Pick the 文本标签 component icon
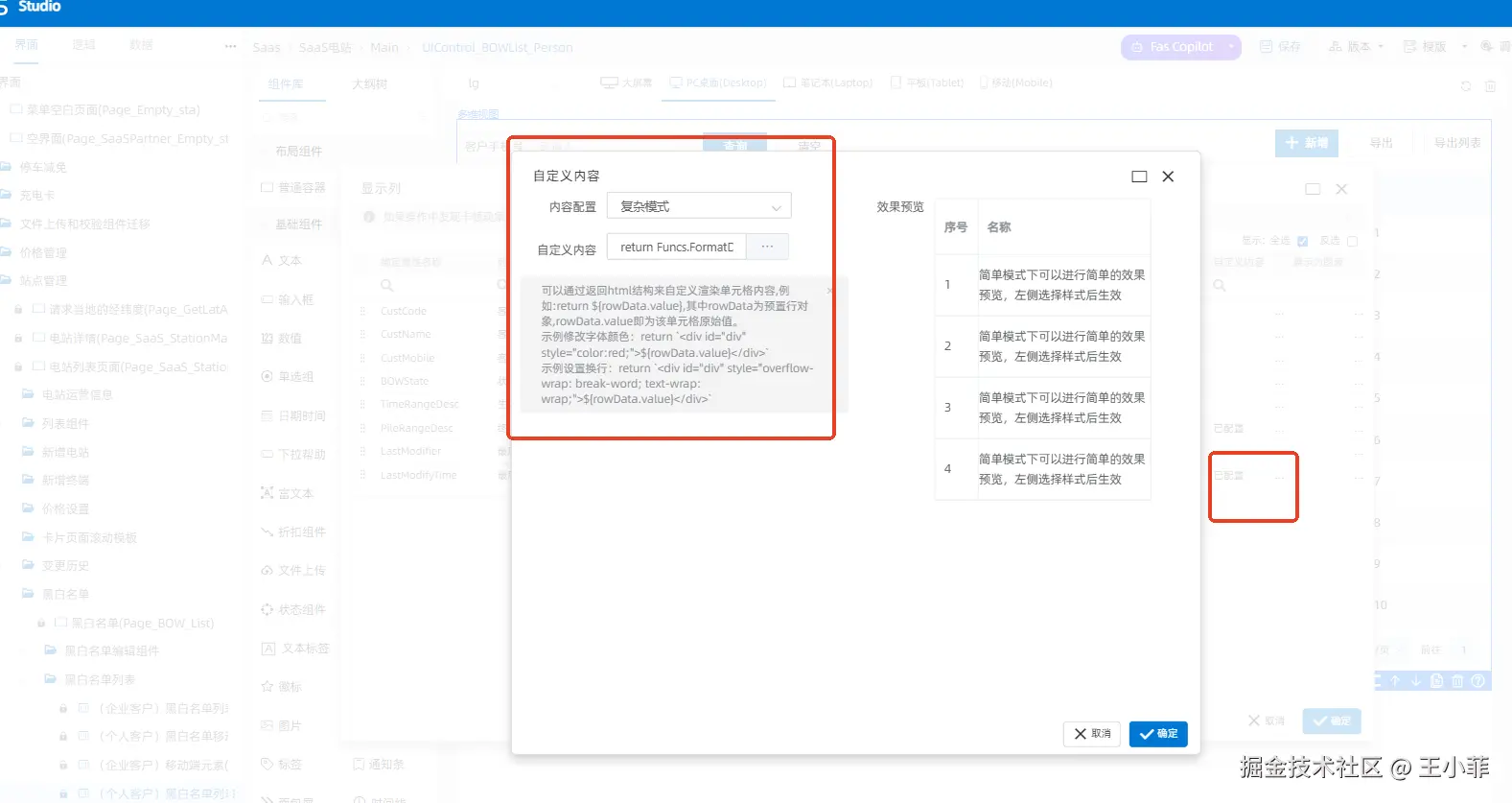This screenshot has height=803, width=1512. coord(268,649)
